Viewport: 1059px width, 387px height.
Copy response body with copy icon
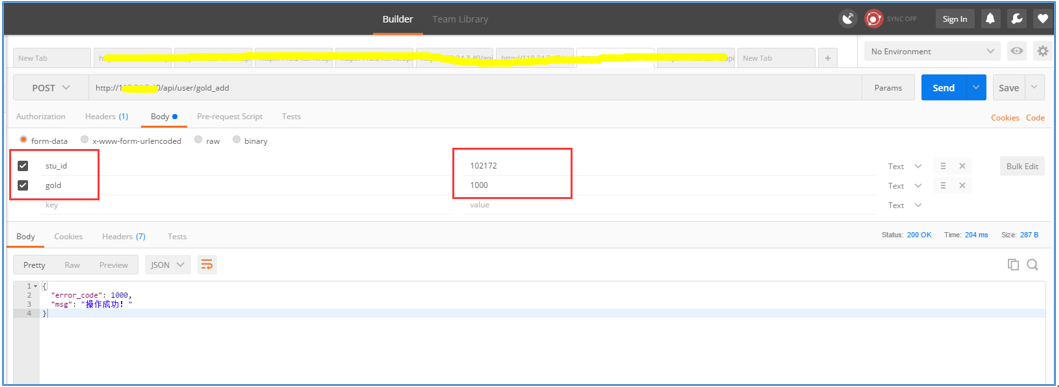(x=1013, y=265)
